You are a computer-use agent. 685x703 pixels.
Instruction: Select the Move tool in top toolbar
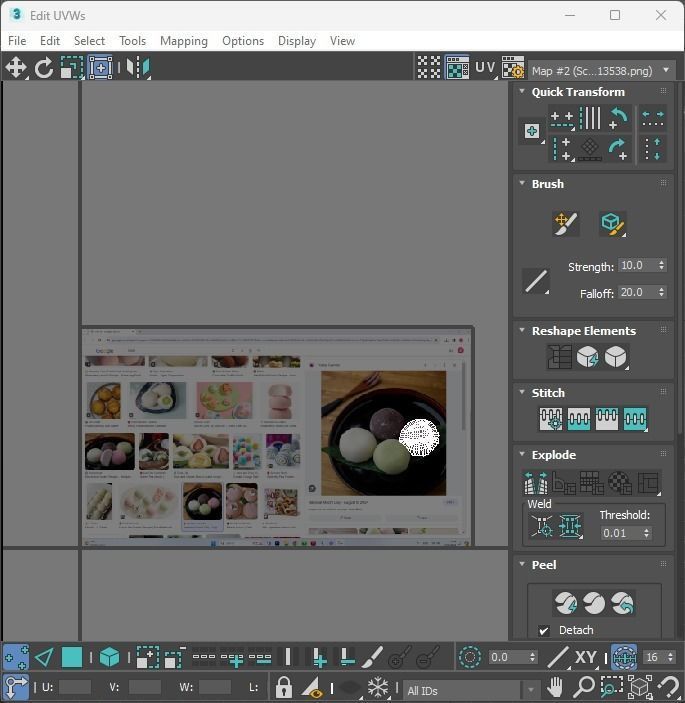(x=16, y=68)
